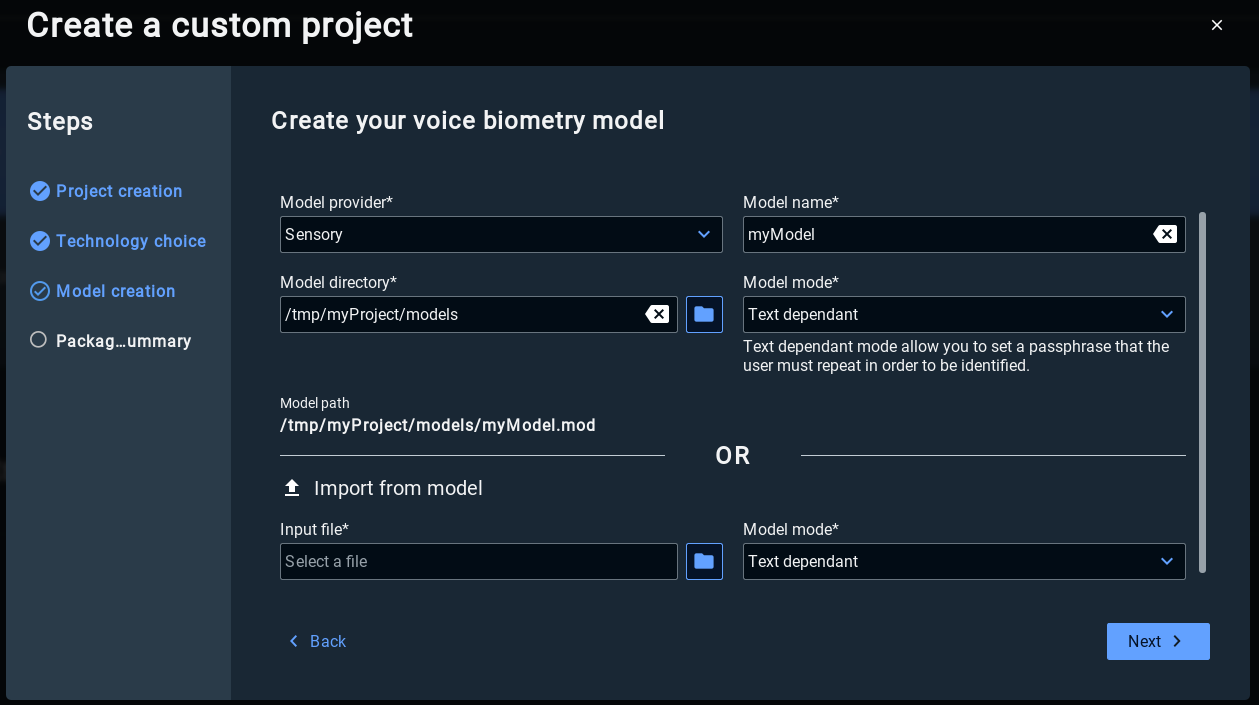Select the empty Package summary step circle
This screenshot has width=1259, height=705.
pos(39,340)
